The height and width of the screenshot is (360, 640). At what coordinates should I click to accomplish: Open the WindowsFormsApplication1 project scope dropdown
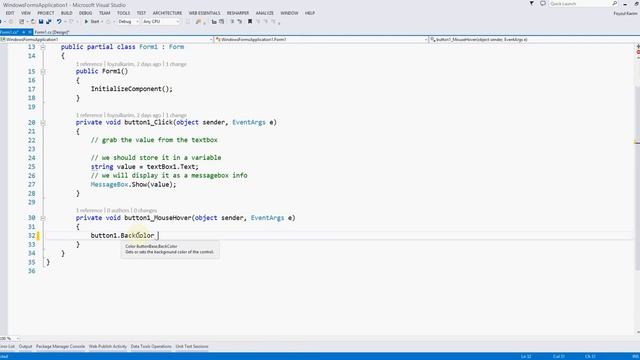107,40
